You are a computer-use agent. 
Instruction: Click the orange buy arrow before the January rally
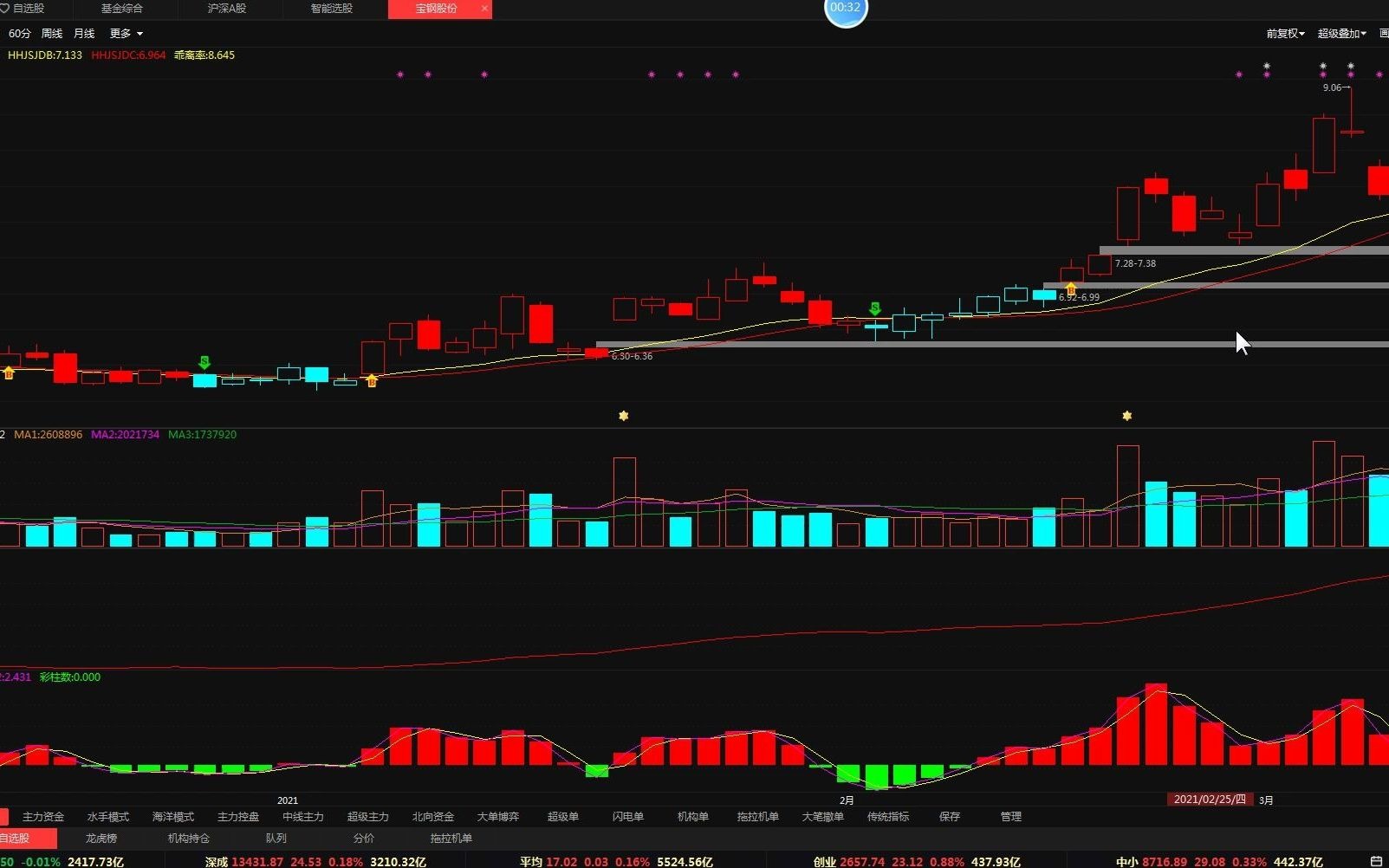click(x=372, y=380)
